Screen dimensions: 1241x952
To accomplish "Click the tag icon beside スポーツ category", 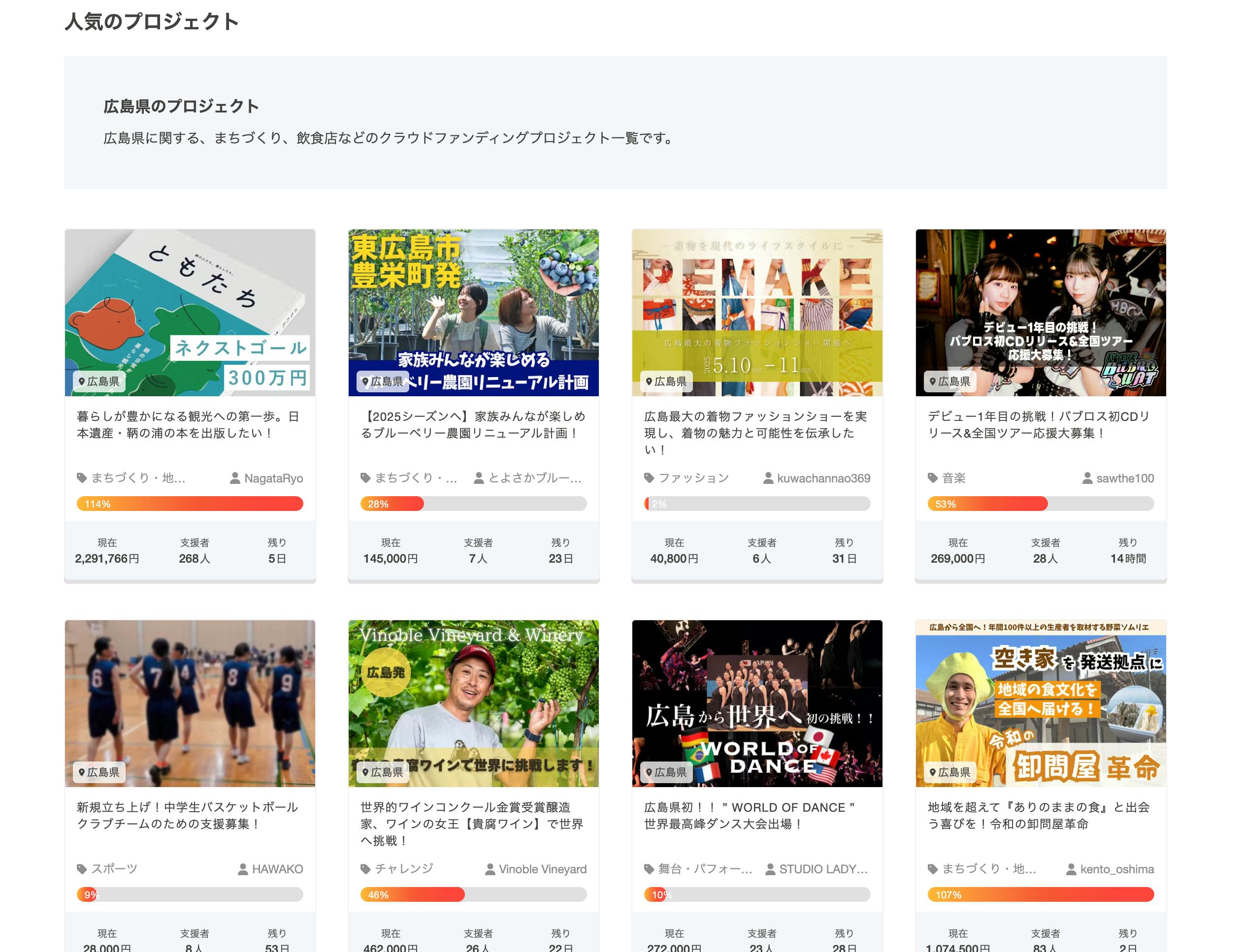I will click(x=82, y=869).
